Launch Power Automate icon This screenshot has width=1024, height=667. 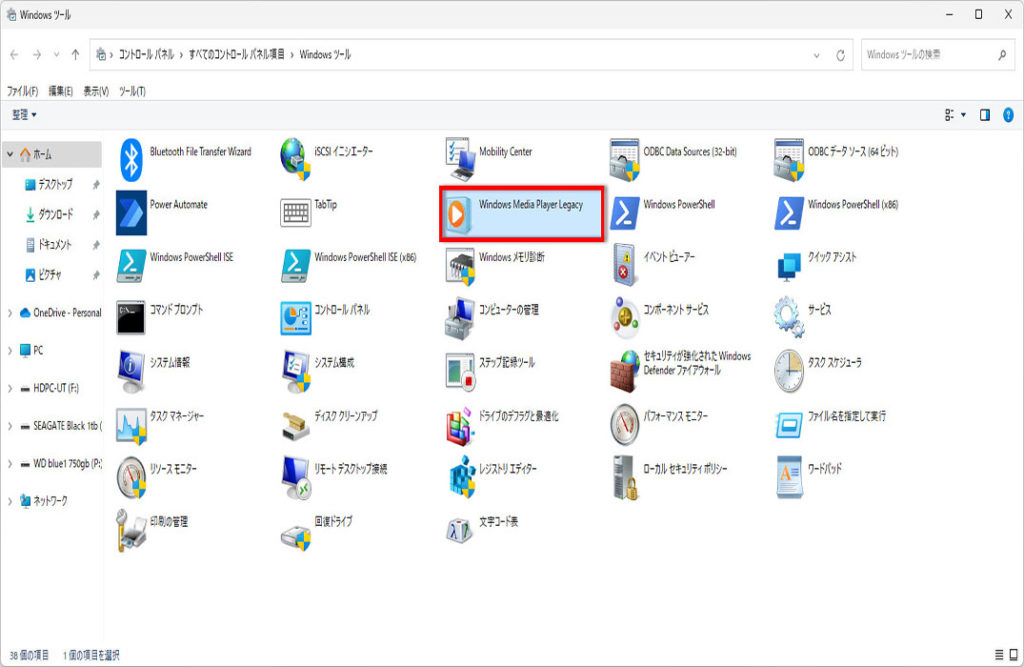tap(132, 212)
